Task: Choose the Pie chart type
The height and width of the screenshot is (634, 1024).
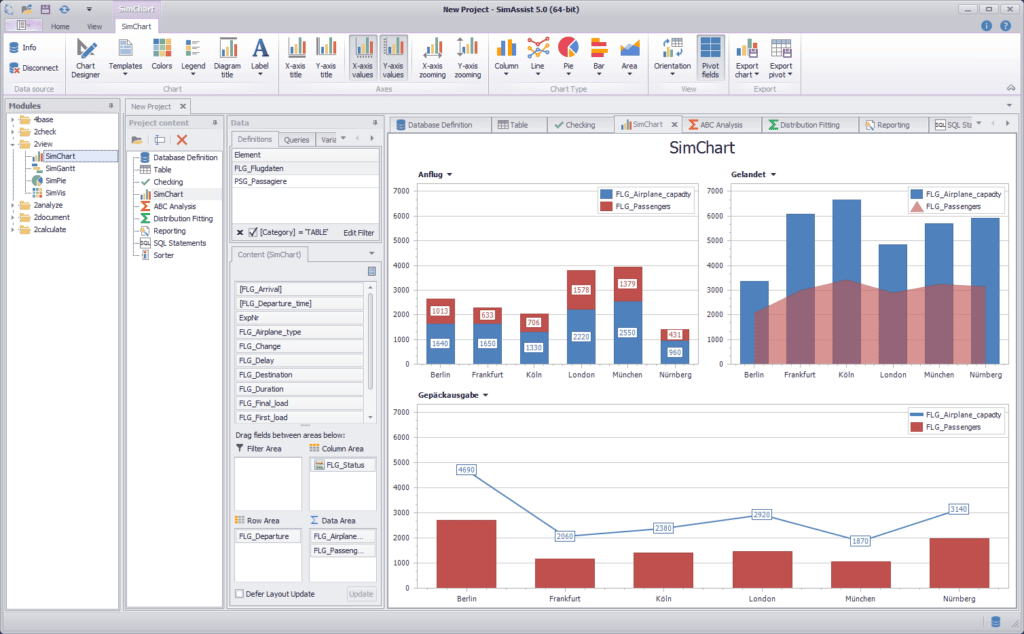Action: (x=568, y=58)
